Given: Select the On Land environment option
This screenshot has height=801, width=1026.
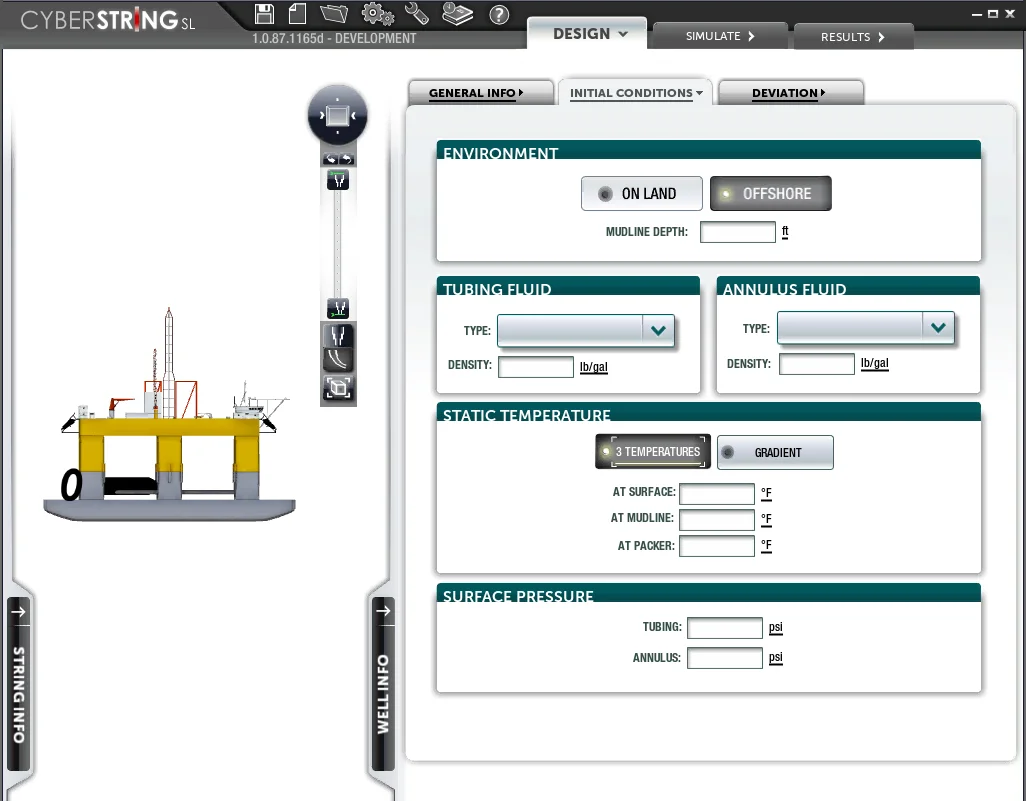Looking at the screenshot, I should pyautogui.click(x=641, y=194).
